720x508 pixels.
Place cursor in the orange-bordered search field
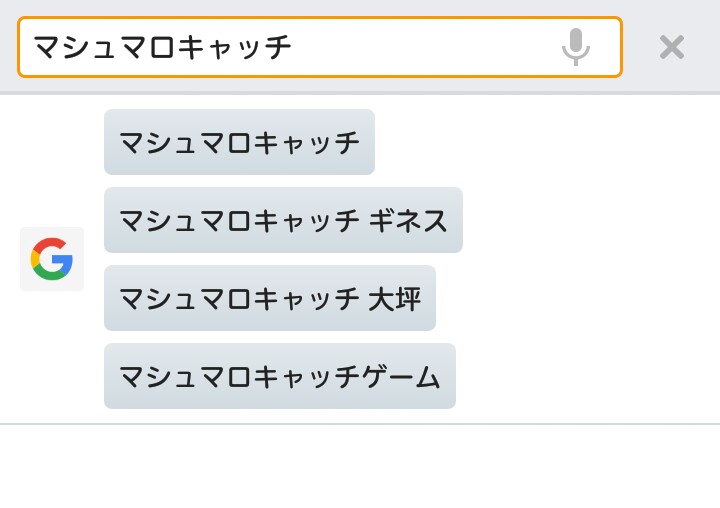coord(280,47)
